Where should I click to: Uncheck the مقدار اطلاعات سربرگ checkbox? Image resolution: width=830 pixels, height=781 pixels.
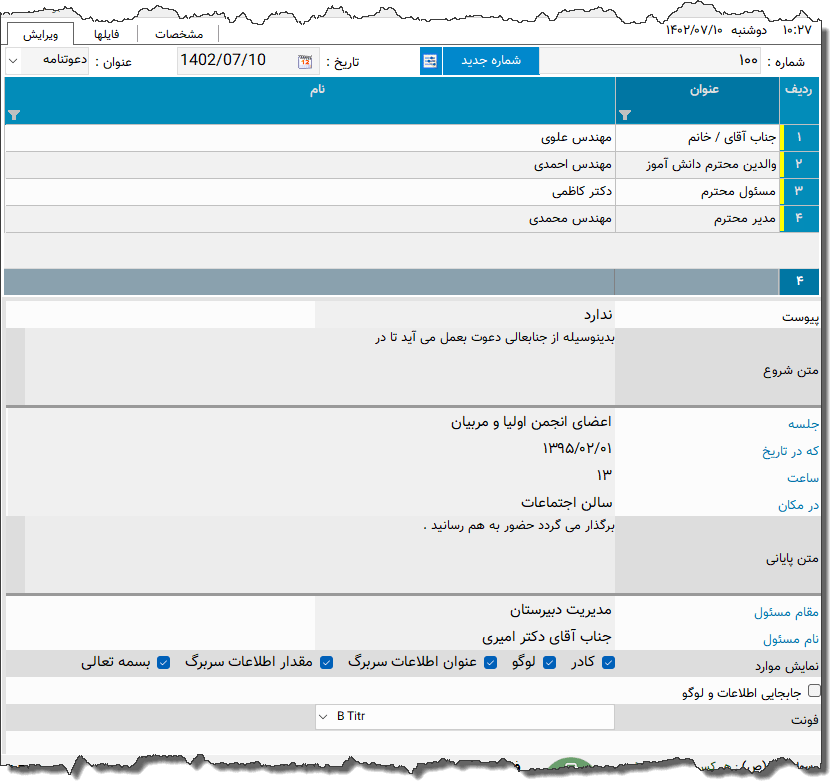[325, 661]
